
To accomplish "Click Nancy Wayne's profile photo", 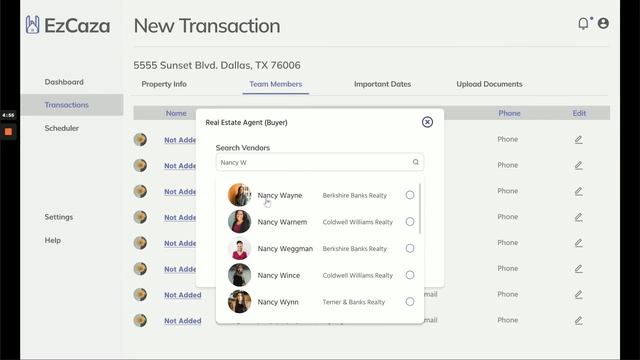I will tap(239, 195).
